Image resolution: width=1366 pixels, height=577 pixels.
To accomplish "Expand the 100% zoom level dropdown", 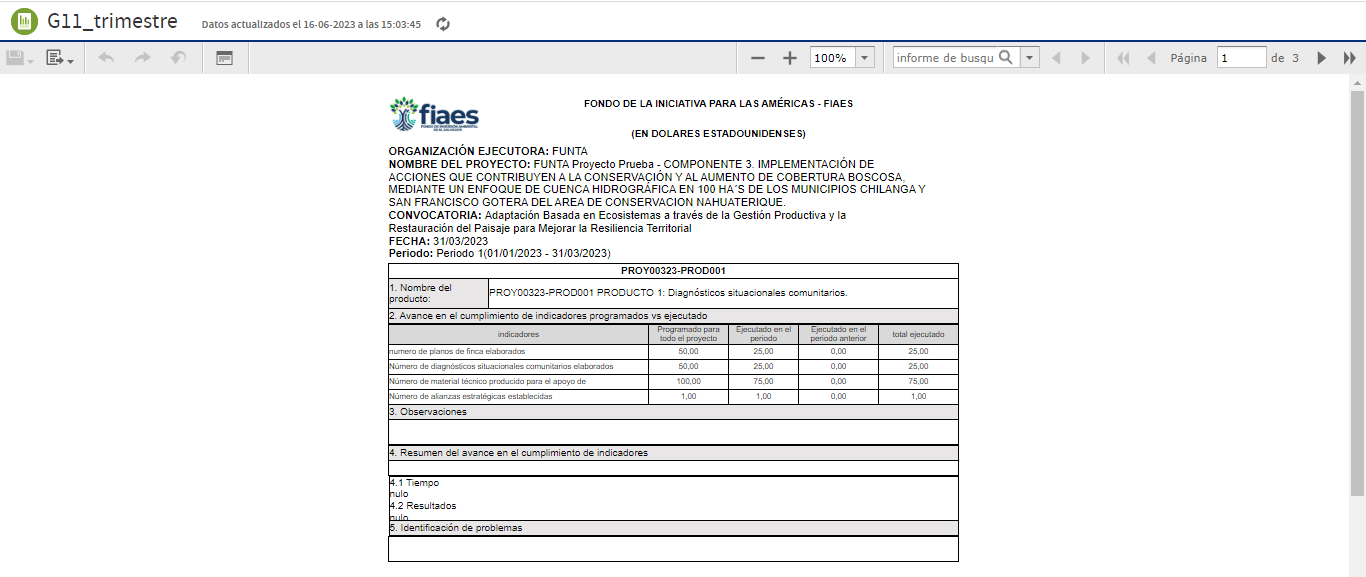I will click(x=865, y=59).
